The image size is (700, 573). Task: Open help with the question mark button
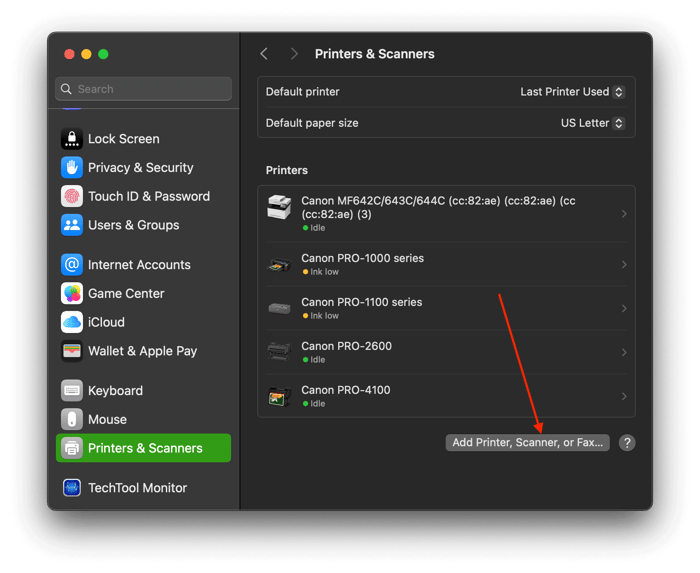click(x=627, y=443)
